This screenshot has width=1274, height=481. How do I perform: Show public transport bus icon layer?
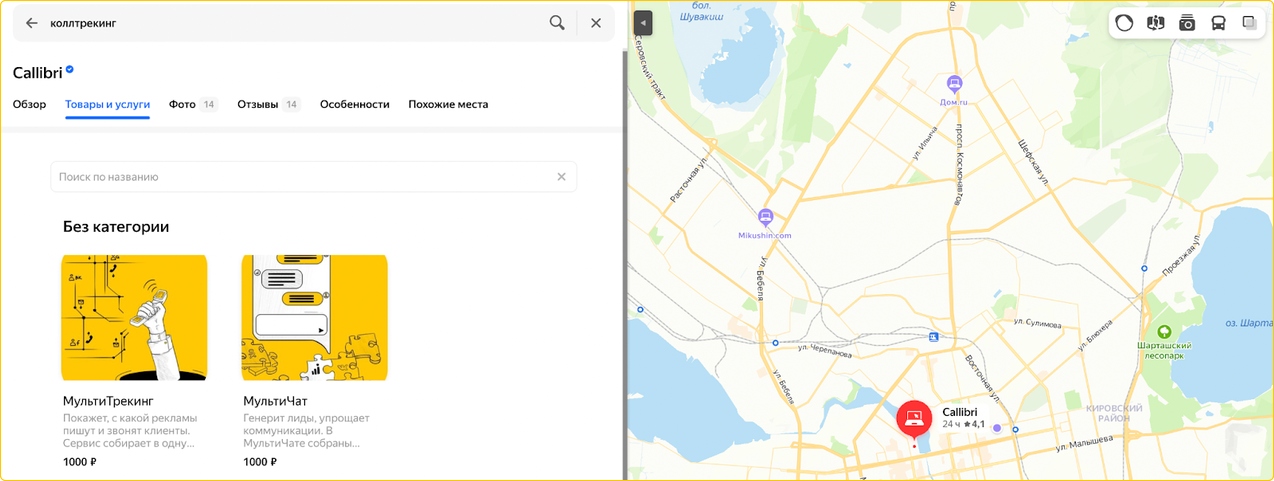(x=1218, y=23)
